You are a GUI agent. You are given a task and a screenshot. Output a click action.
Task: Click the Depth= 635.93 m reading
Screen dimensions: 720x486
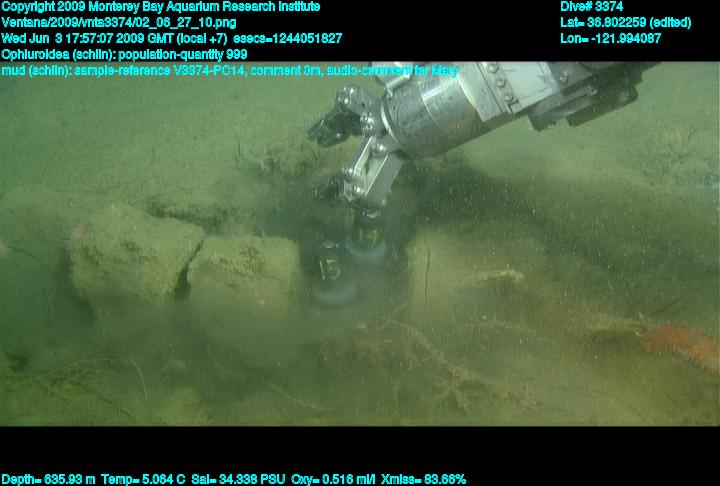48,480
